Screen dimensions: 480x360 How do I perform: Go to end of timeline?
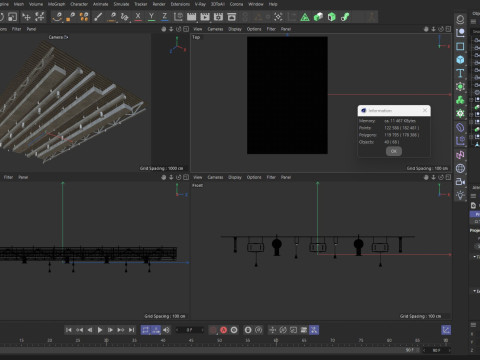tap(132, 330)
